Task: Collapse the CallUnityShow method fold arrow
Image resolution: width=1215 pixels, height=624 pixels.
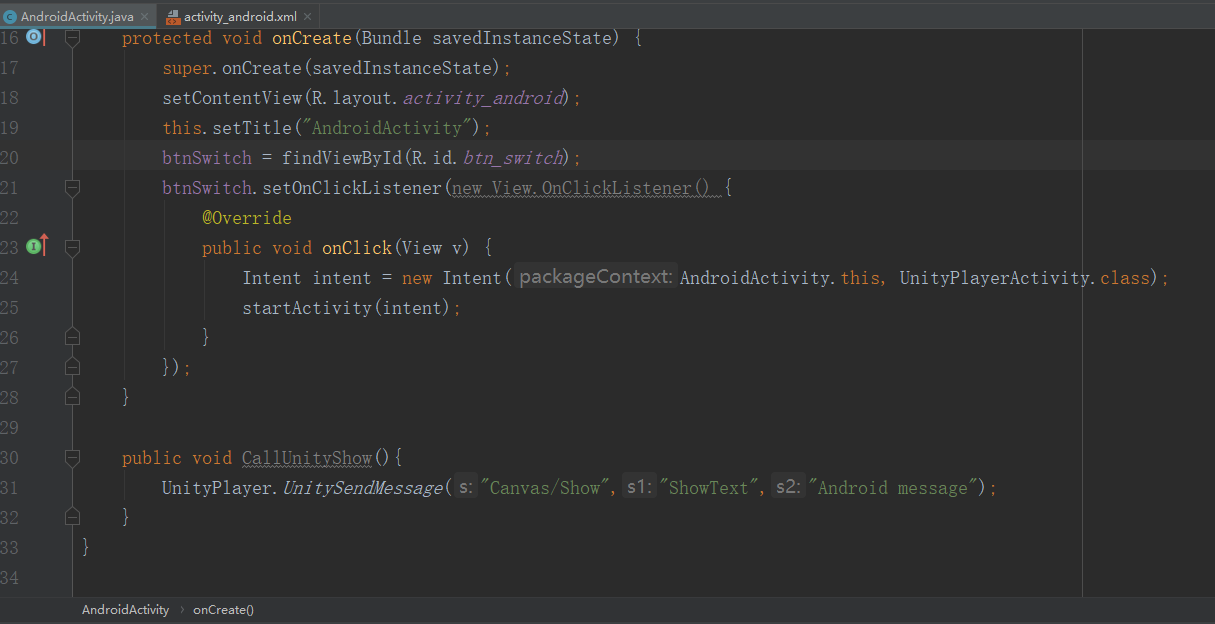Action: pos(71,457)
